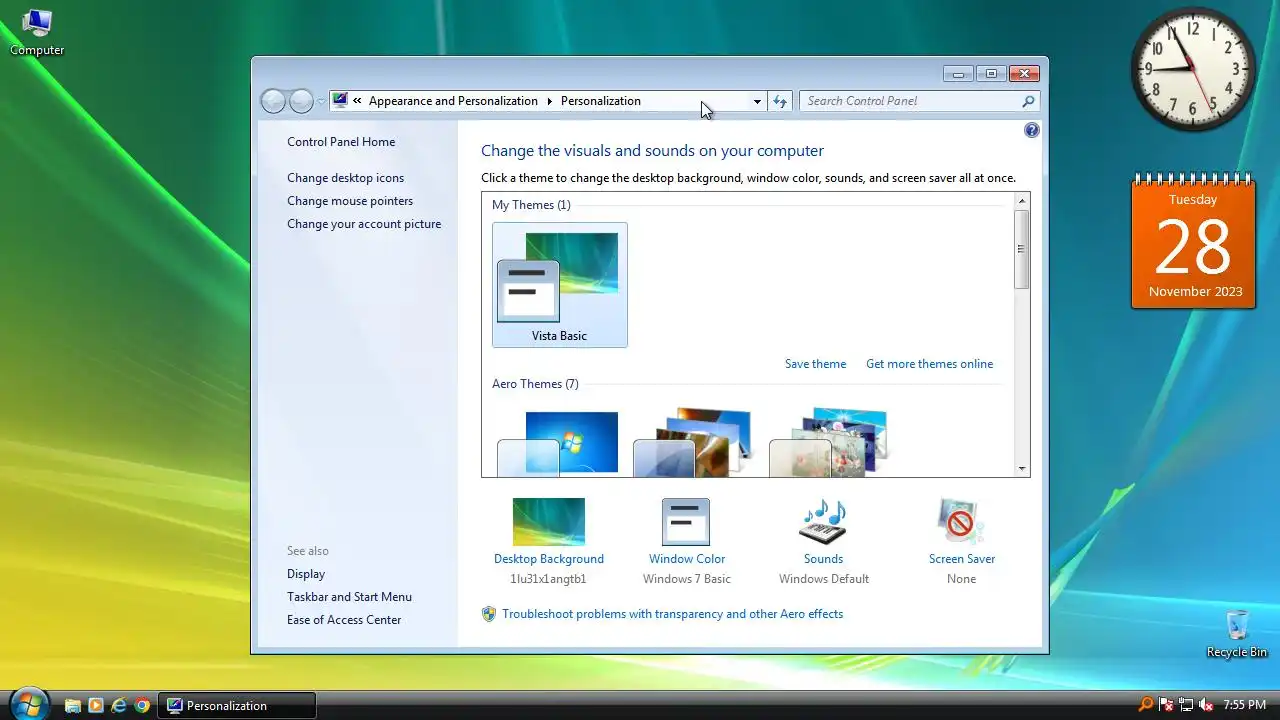
Task: Open Ease of Access Center link
Action: (x=344, y=620)
